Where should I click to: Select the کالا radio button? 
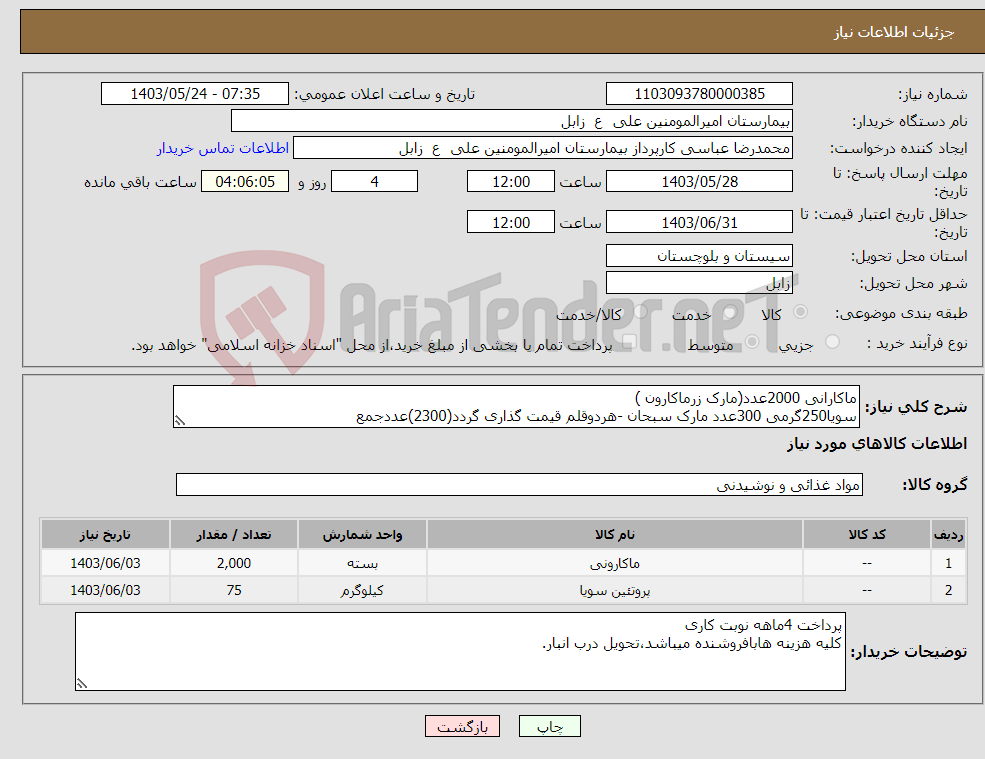(x=800, y=312)
